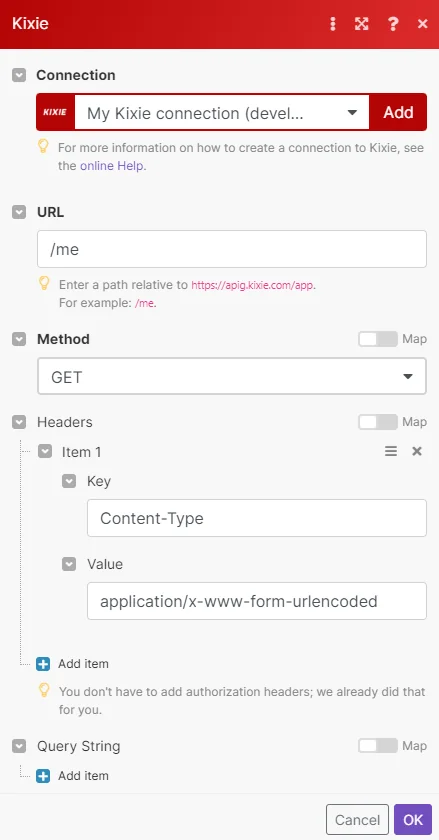Viewport: 439px width, 840px height.
Task: Open the three-dot options menu in header
Action: click(333, 24)
